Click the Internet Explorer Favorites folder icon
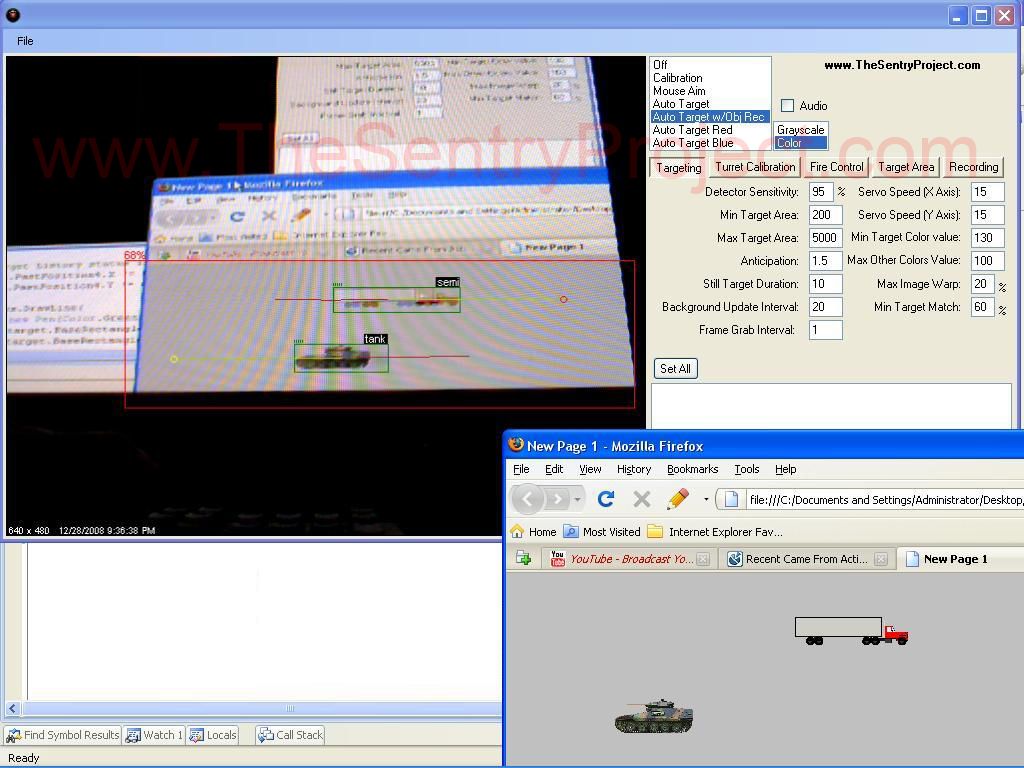 tap(655, 532)
